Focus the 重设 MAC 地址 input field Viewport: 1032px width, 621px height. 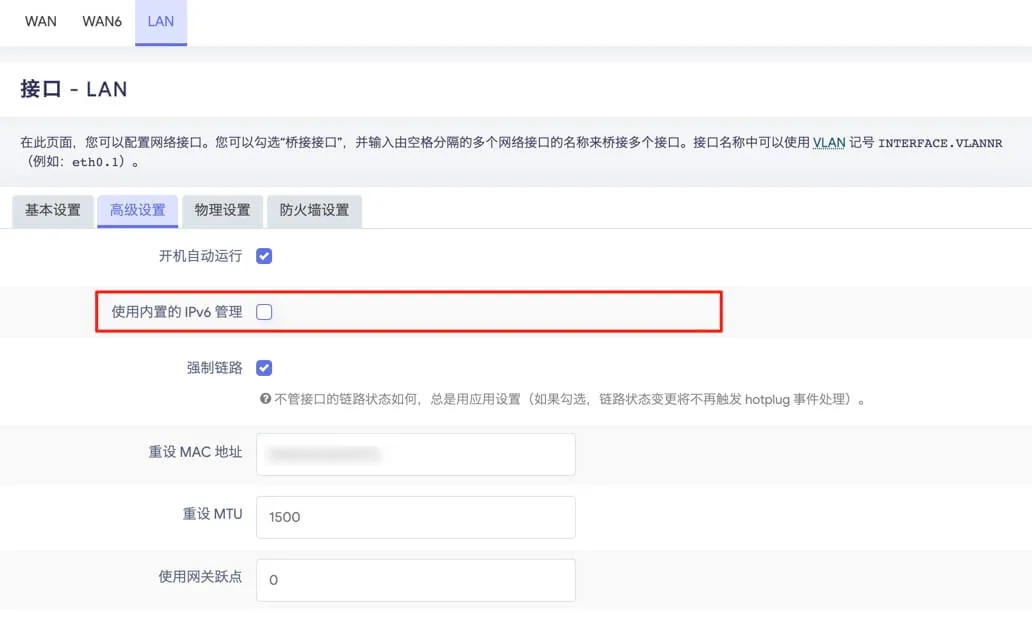point(416,454)
